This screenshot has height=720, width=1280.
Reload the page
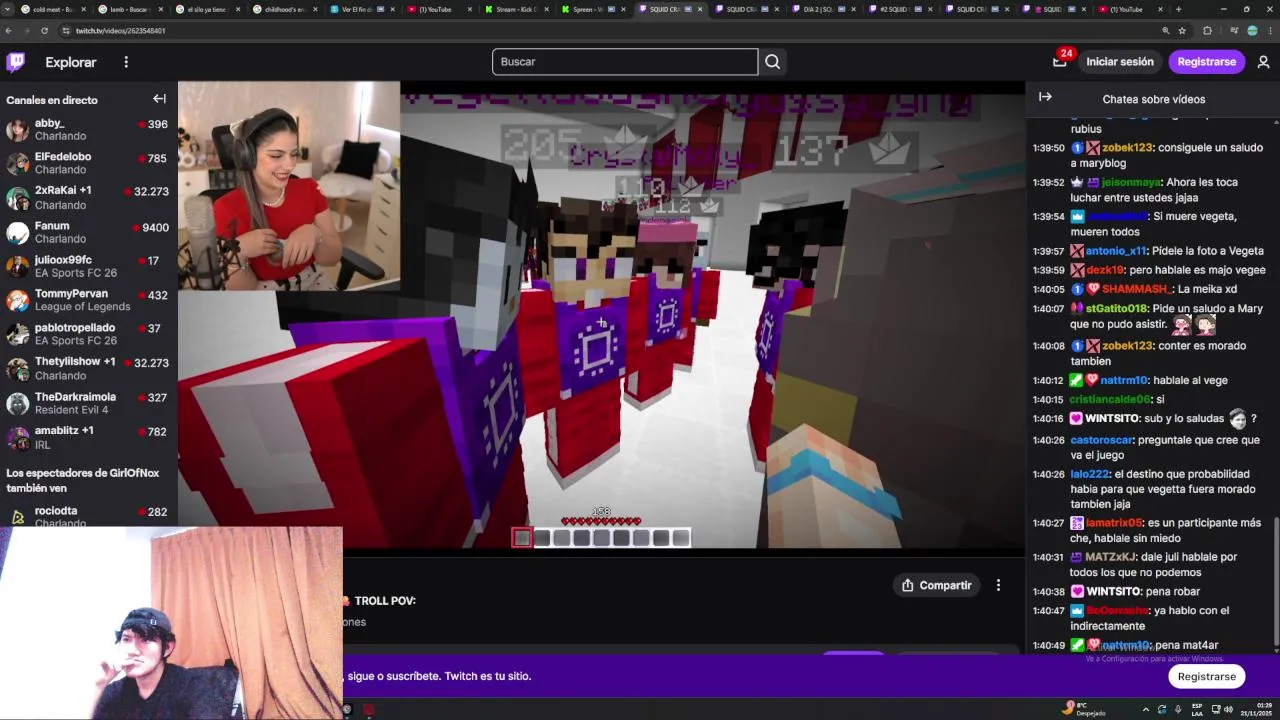click(44, 31)
